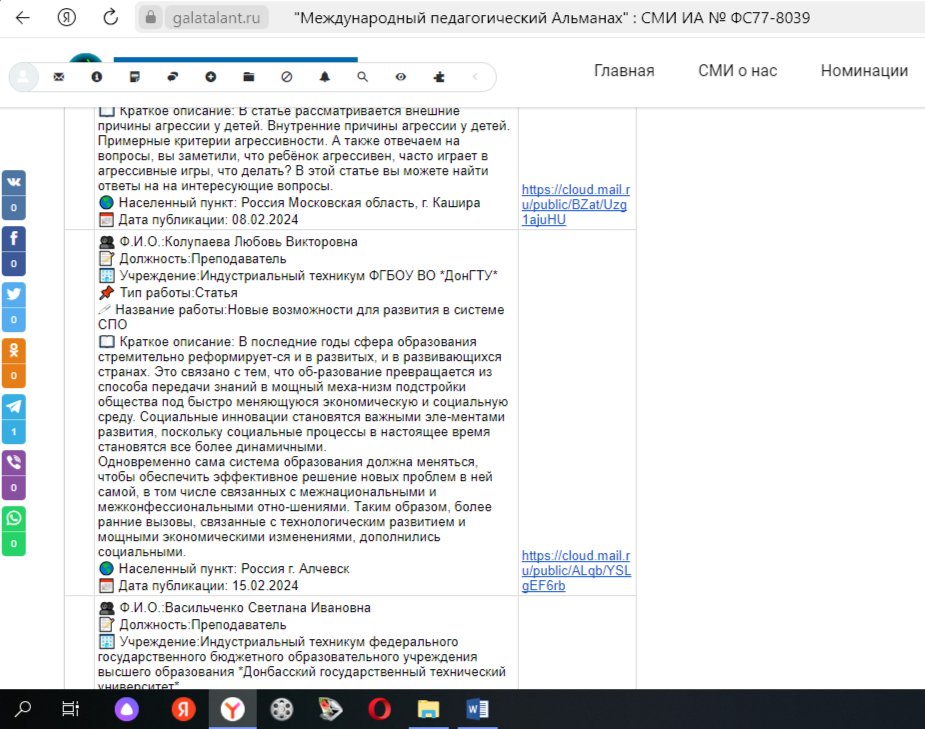925x729 pixels.
Task: Open cloud.mail.ru link ending in YSLgEF6rb
Action: [x=576, y=571]
